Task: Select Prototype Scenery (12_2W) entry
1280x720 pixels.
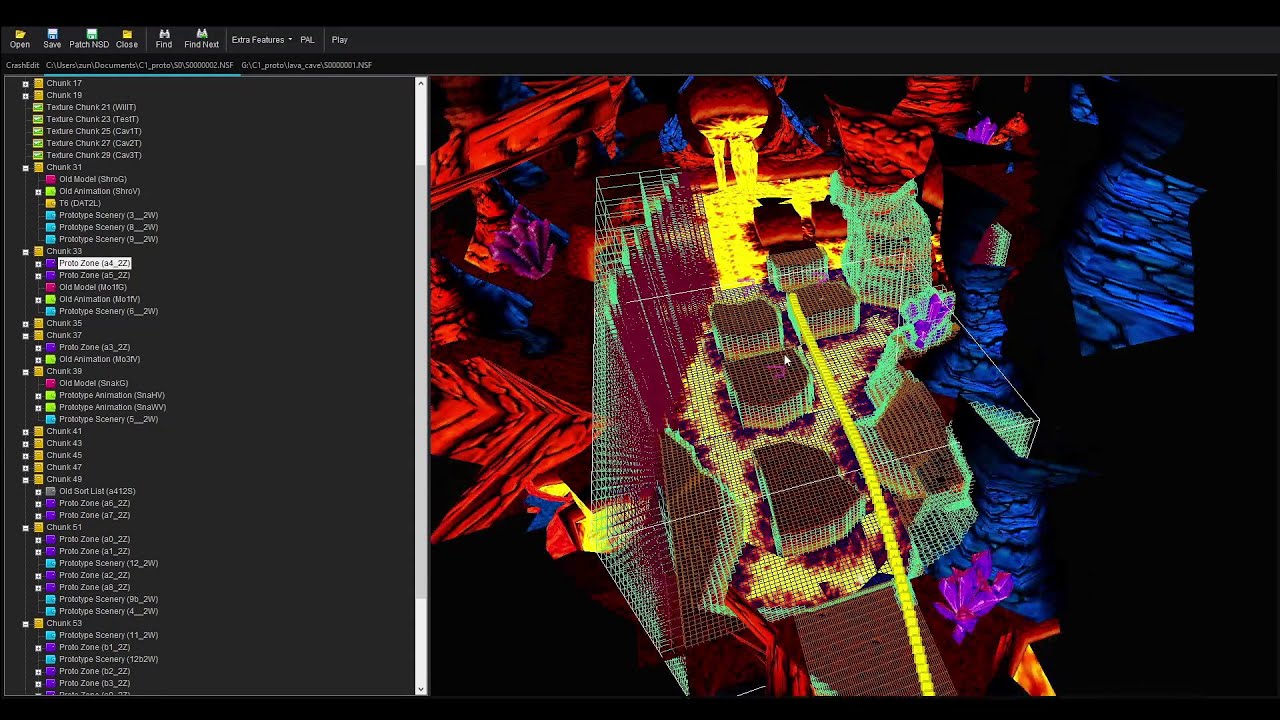Action: point(108,563)
